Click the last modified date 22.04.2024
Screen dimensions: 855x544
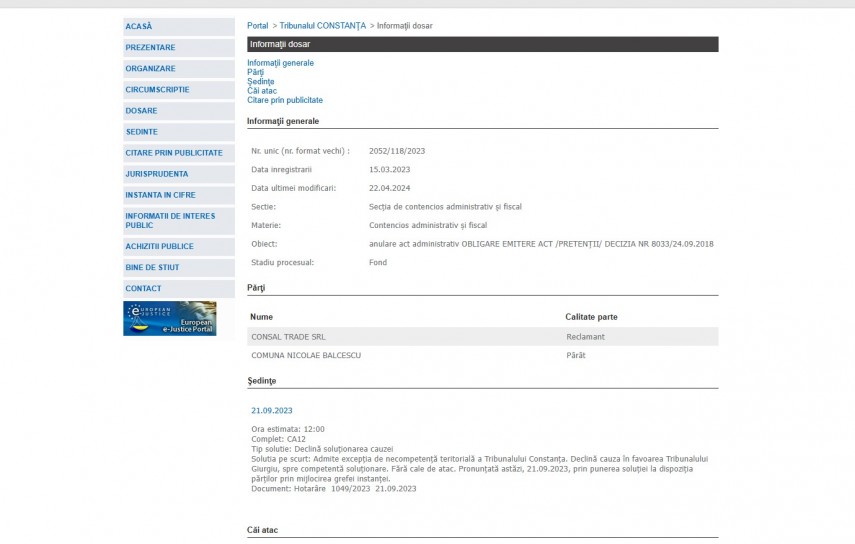[x=389, y=188]
